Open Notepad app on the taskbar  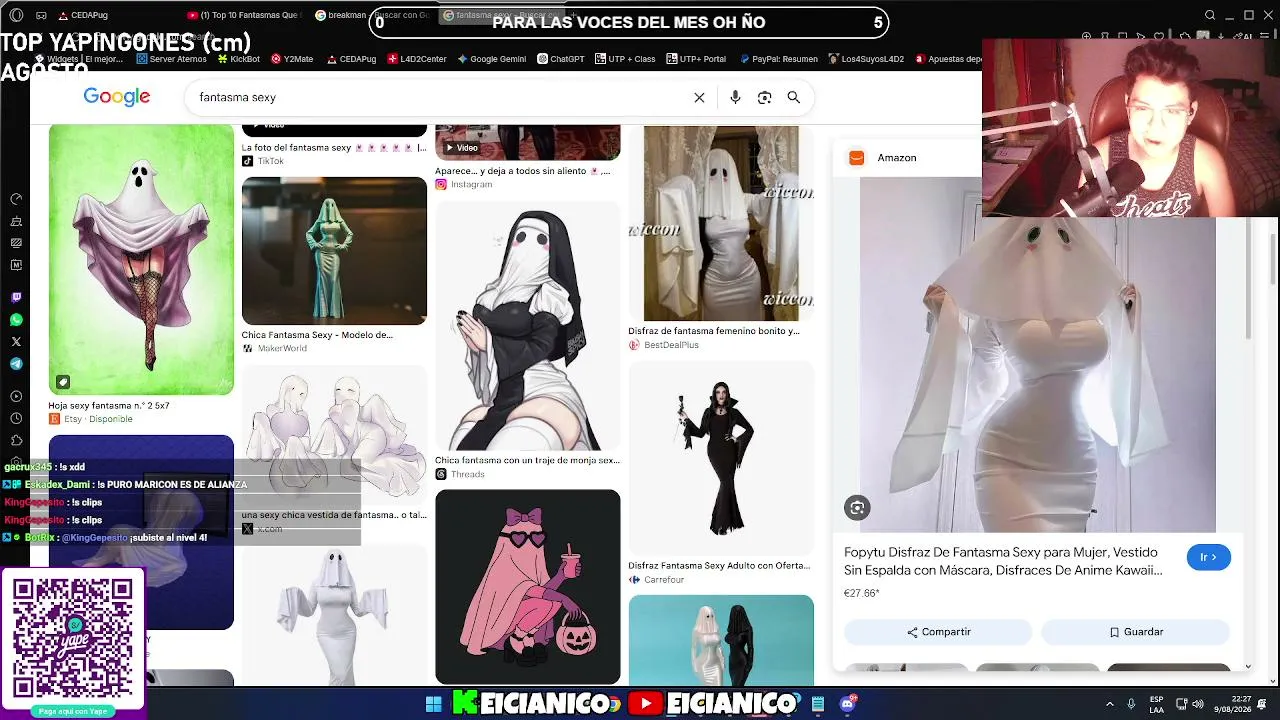818,704
